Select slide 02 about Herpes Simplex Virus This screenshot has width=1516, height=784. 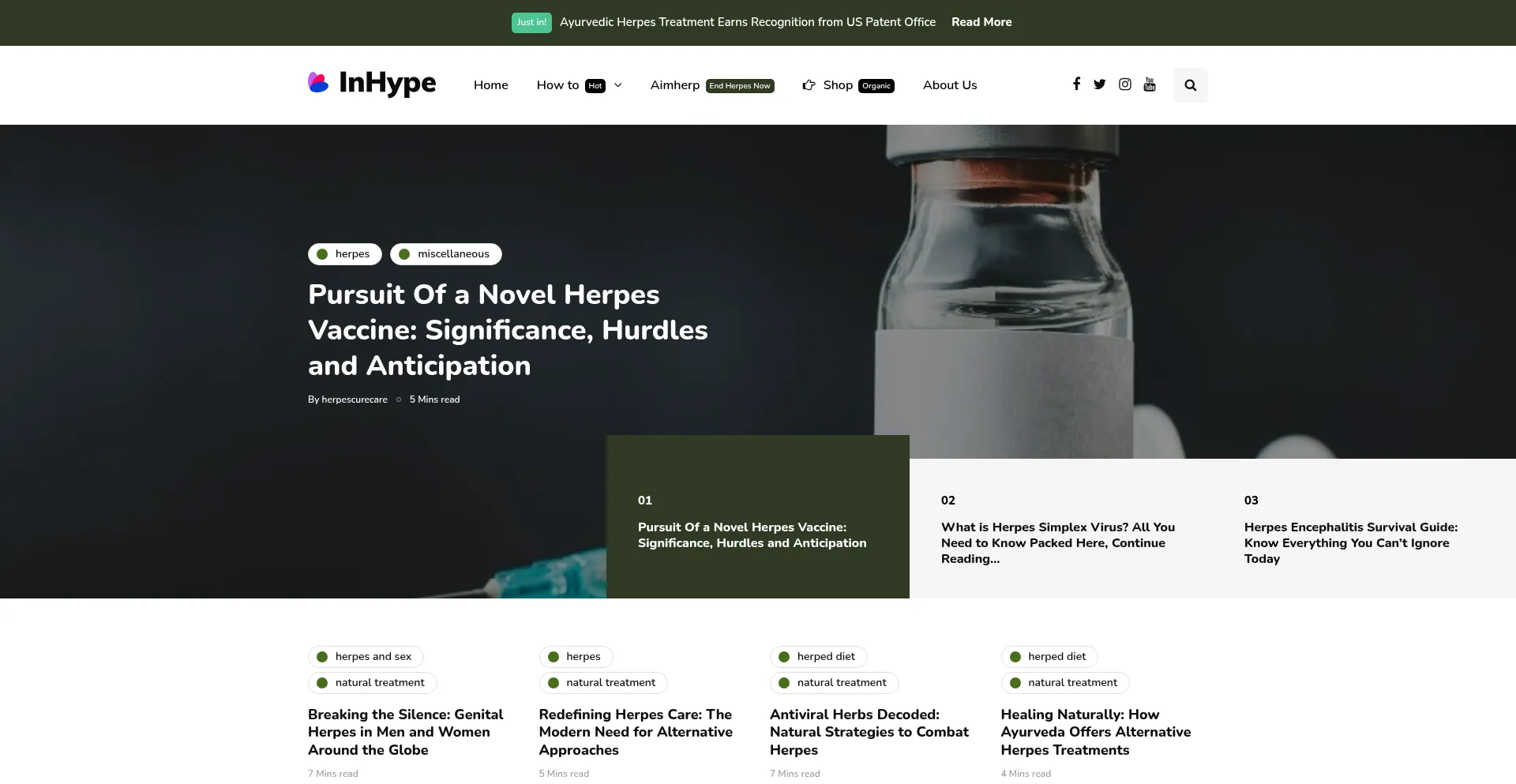click(x=1058, y=543)
